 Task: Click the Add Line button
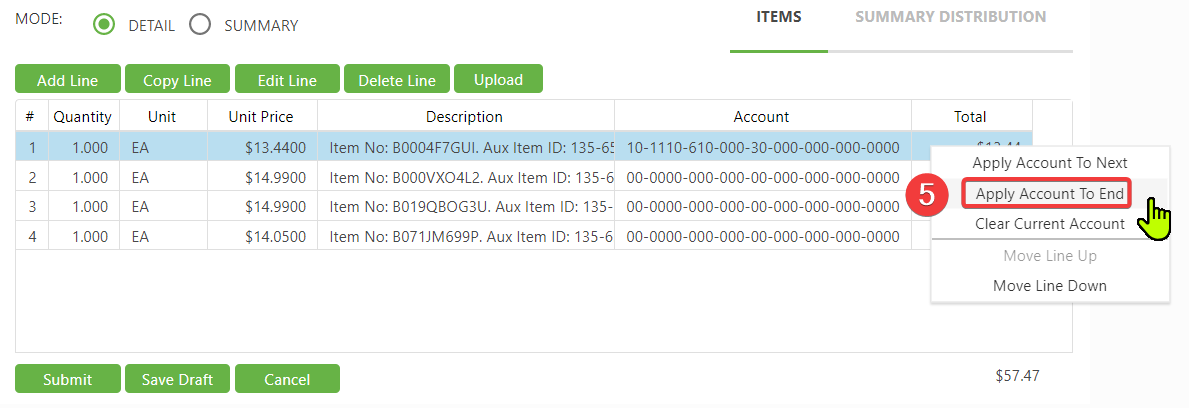(68, 80)
